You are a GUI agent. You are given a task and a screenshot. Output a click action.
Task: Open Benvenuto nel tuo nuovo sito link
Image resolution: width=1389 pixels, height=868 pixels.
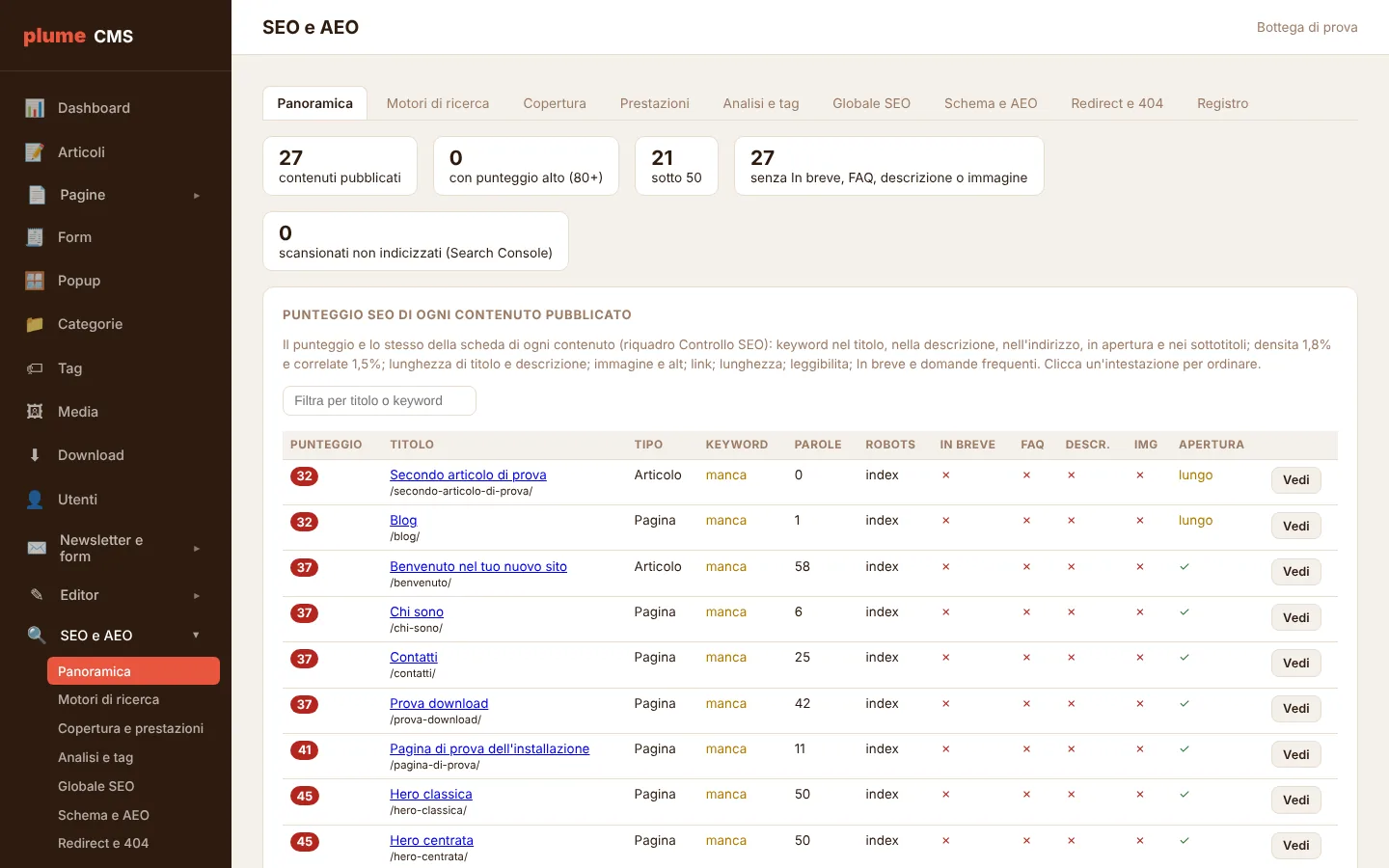pyautogui.click(x=478, y=566)
